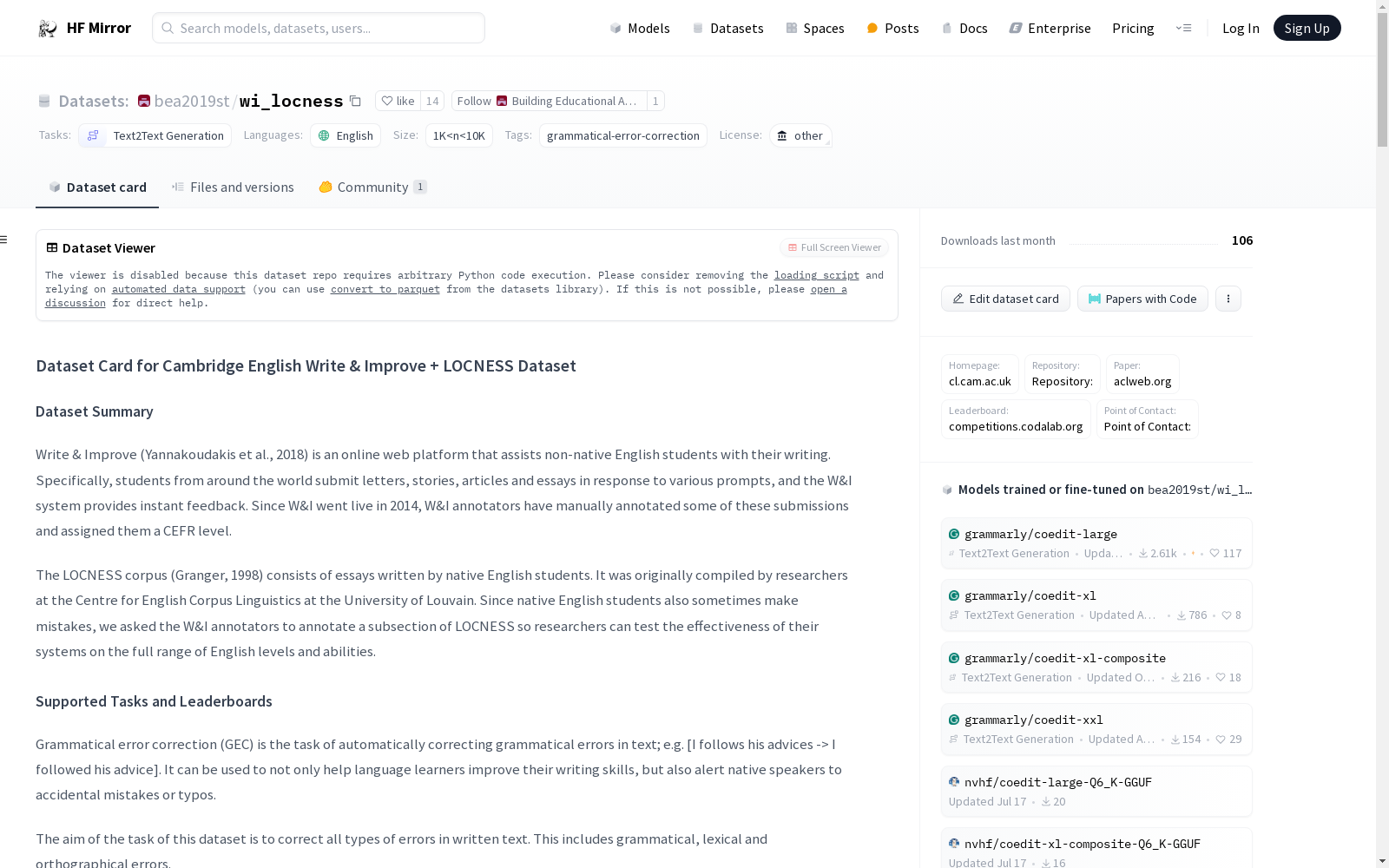Open the Full Screen Viewer

click(833, 247)
